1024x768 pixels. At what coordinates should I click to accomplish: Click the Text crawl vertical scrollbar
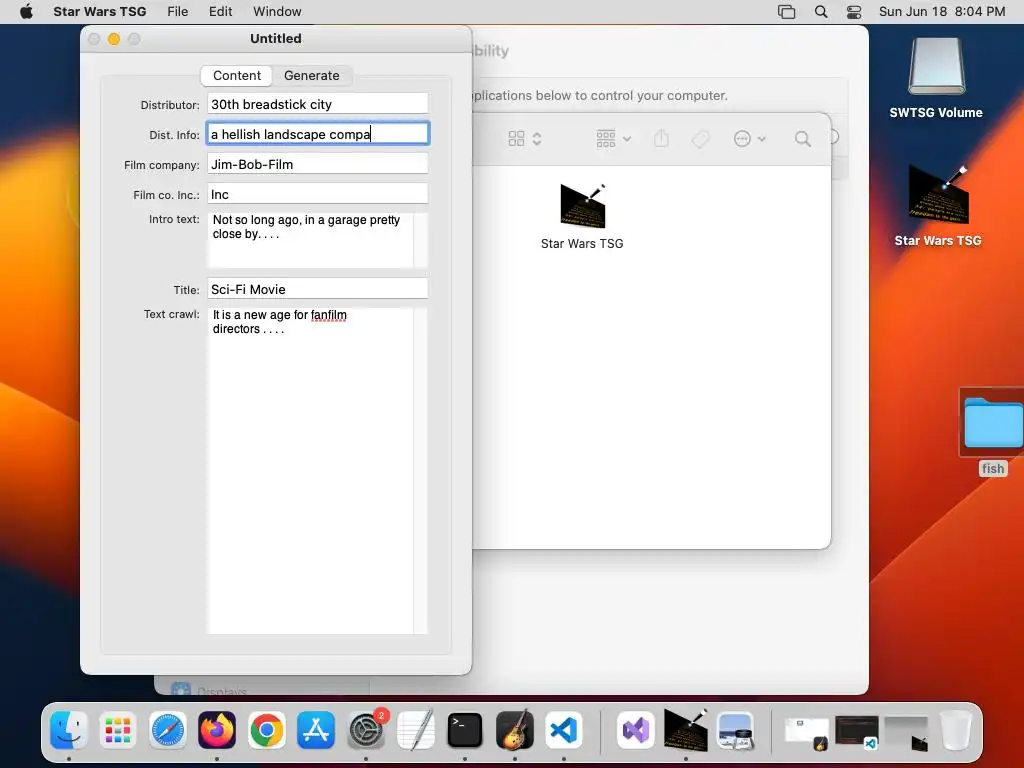[421, 470]
